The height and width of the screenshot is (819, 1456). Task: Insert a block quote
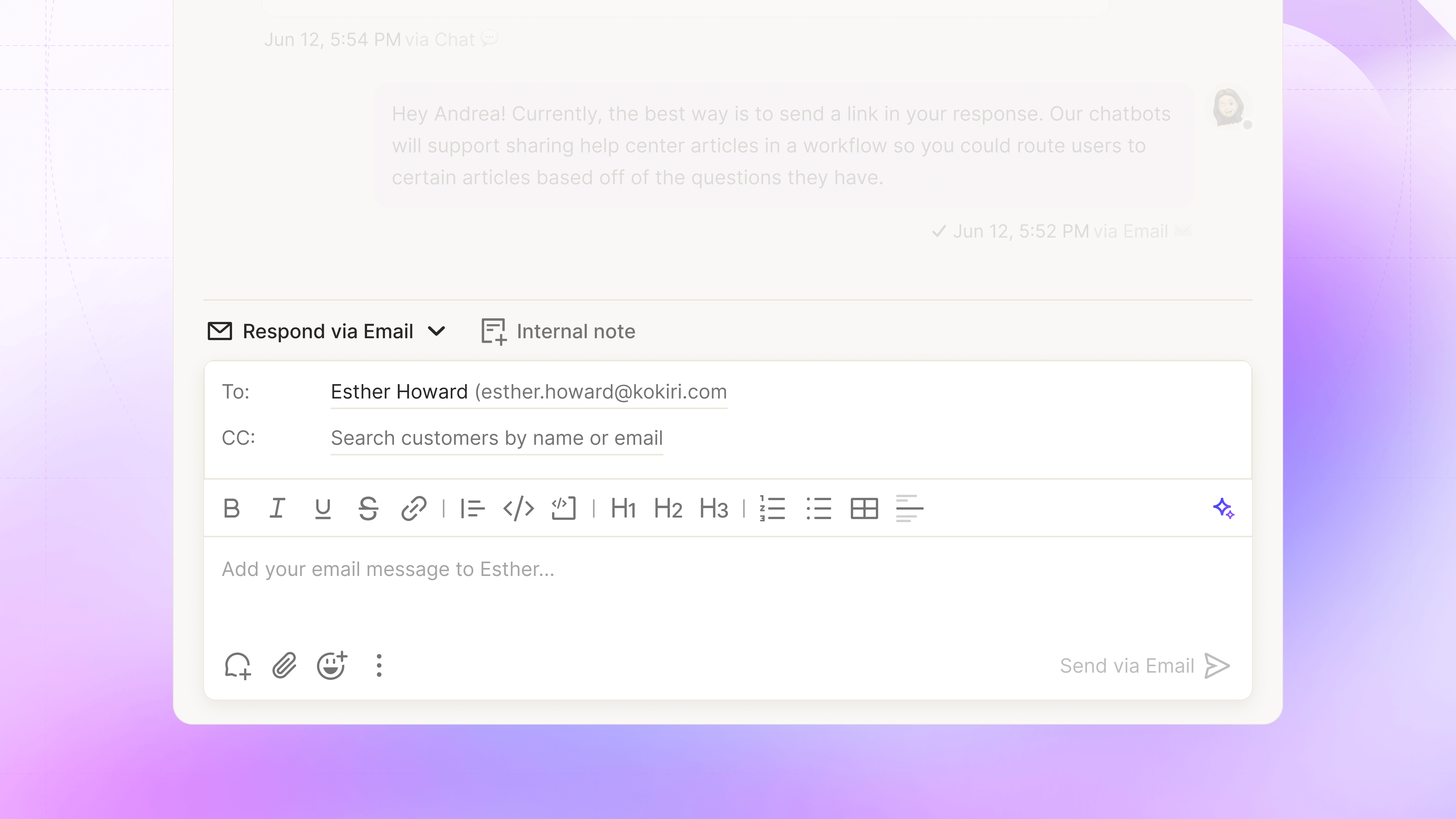[x=472, y=508]
